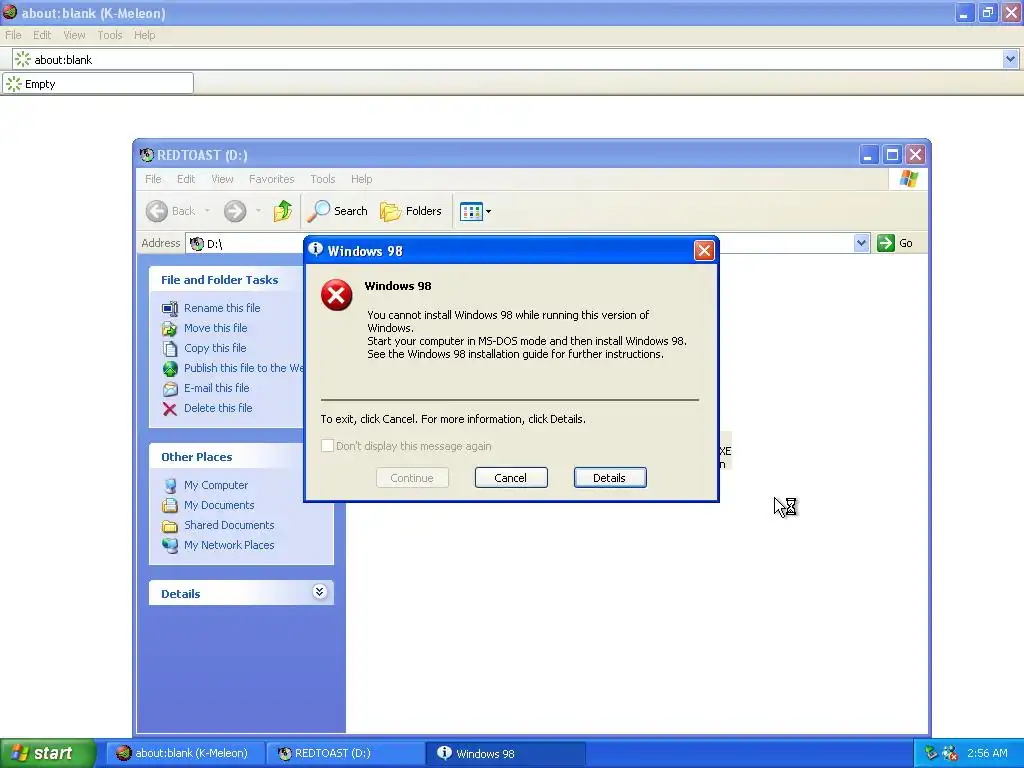Click the taskbar clock 2:56 AM
This screenshot has width=1024, height=768.
click(x=987, y=753)
